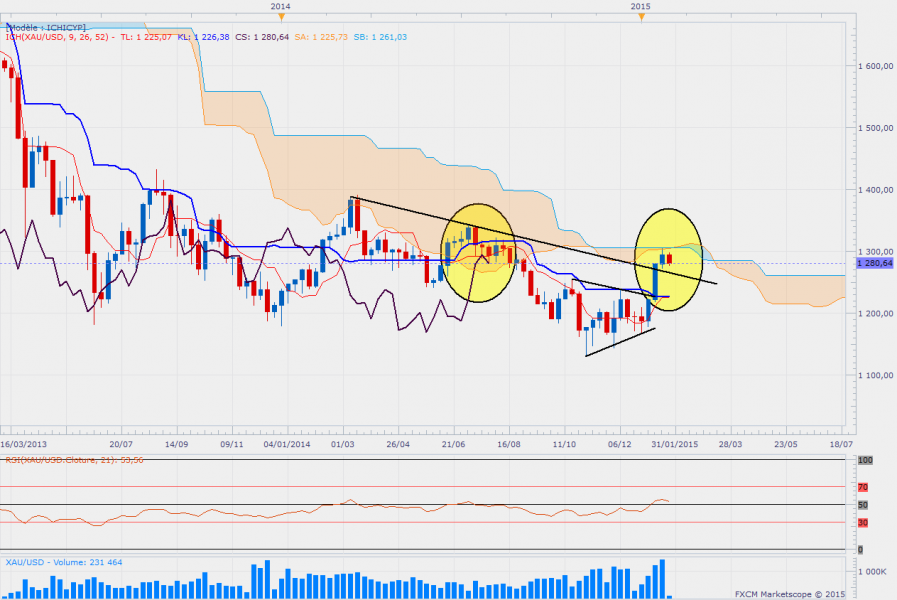Click the 1 200,00 price axis label

coord(875,313)
